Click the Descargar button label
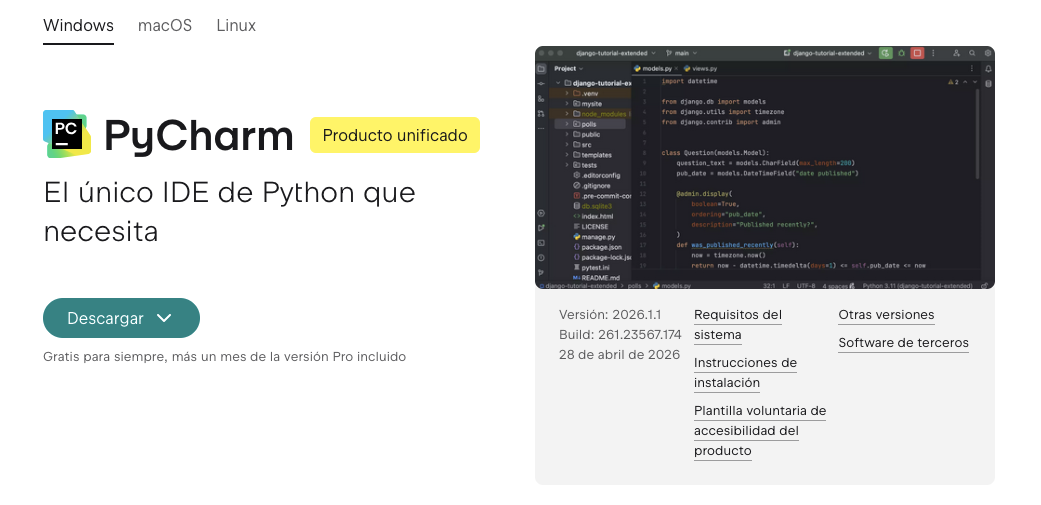This screenshot has width=1041, height=505. pos(105,319)
